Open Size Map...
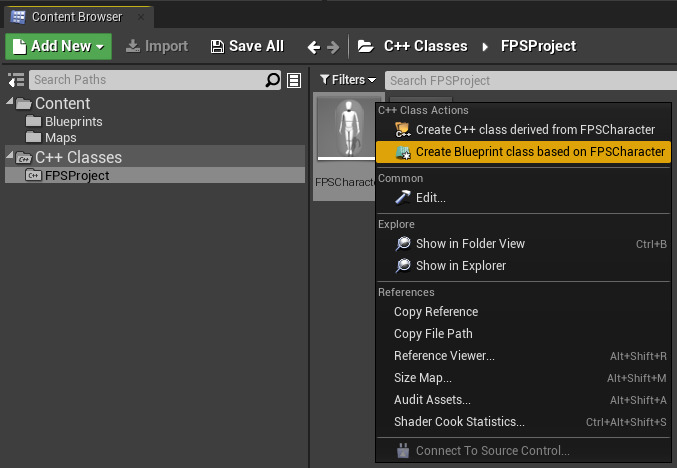 point(523,378)
